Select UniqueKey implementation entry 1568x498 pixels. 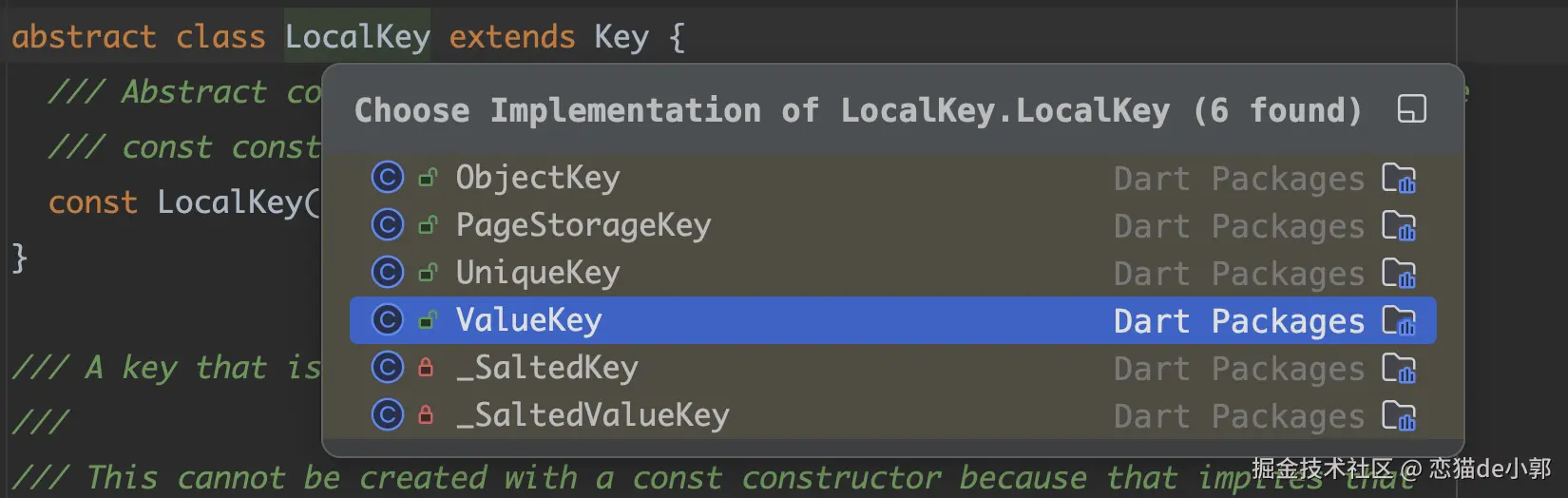point(892,273)
